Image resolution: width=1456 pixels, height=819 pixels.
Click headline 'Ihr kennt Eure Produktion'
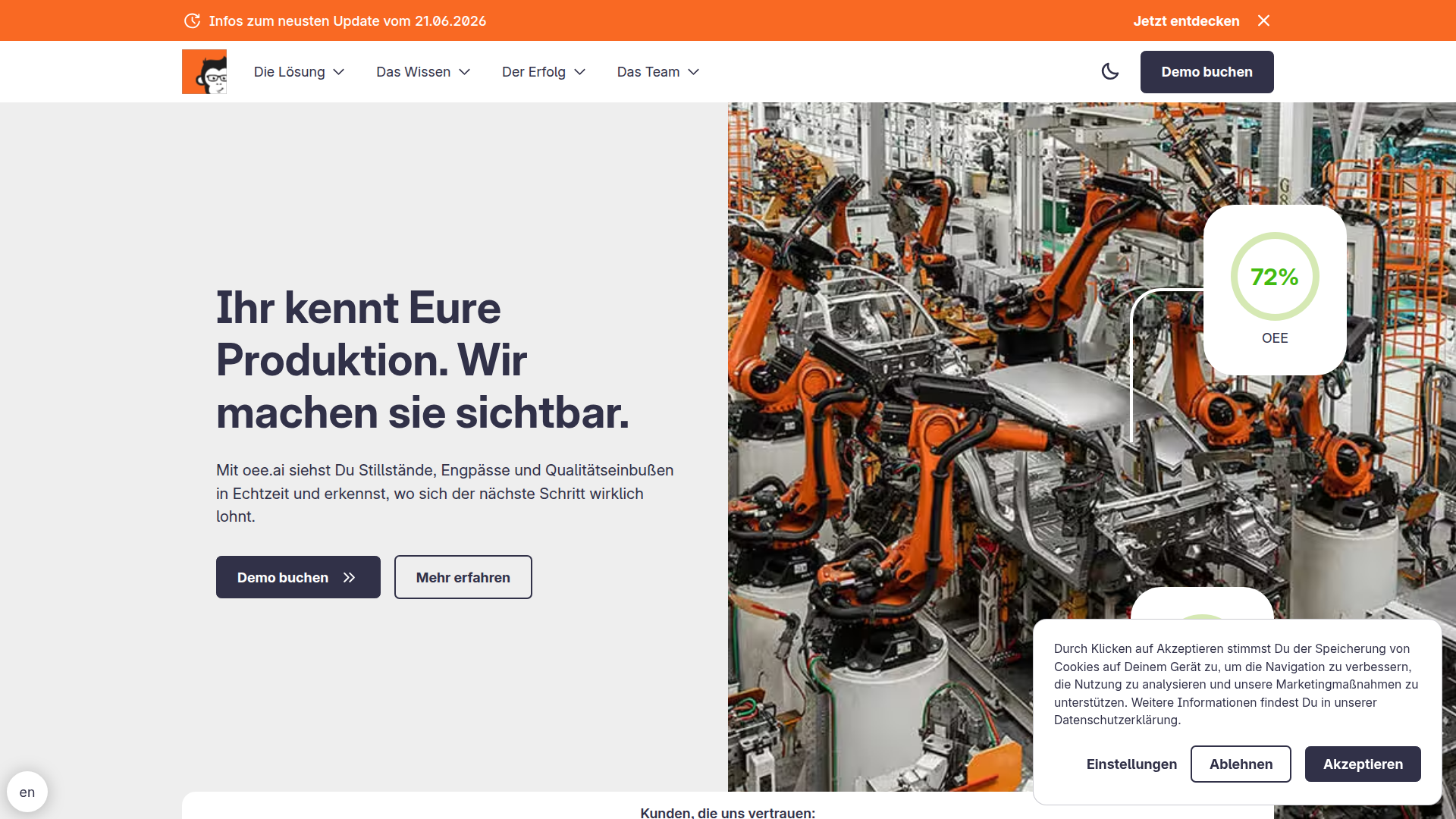click(x=422, y=360)
